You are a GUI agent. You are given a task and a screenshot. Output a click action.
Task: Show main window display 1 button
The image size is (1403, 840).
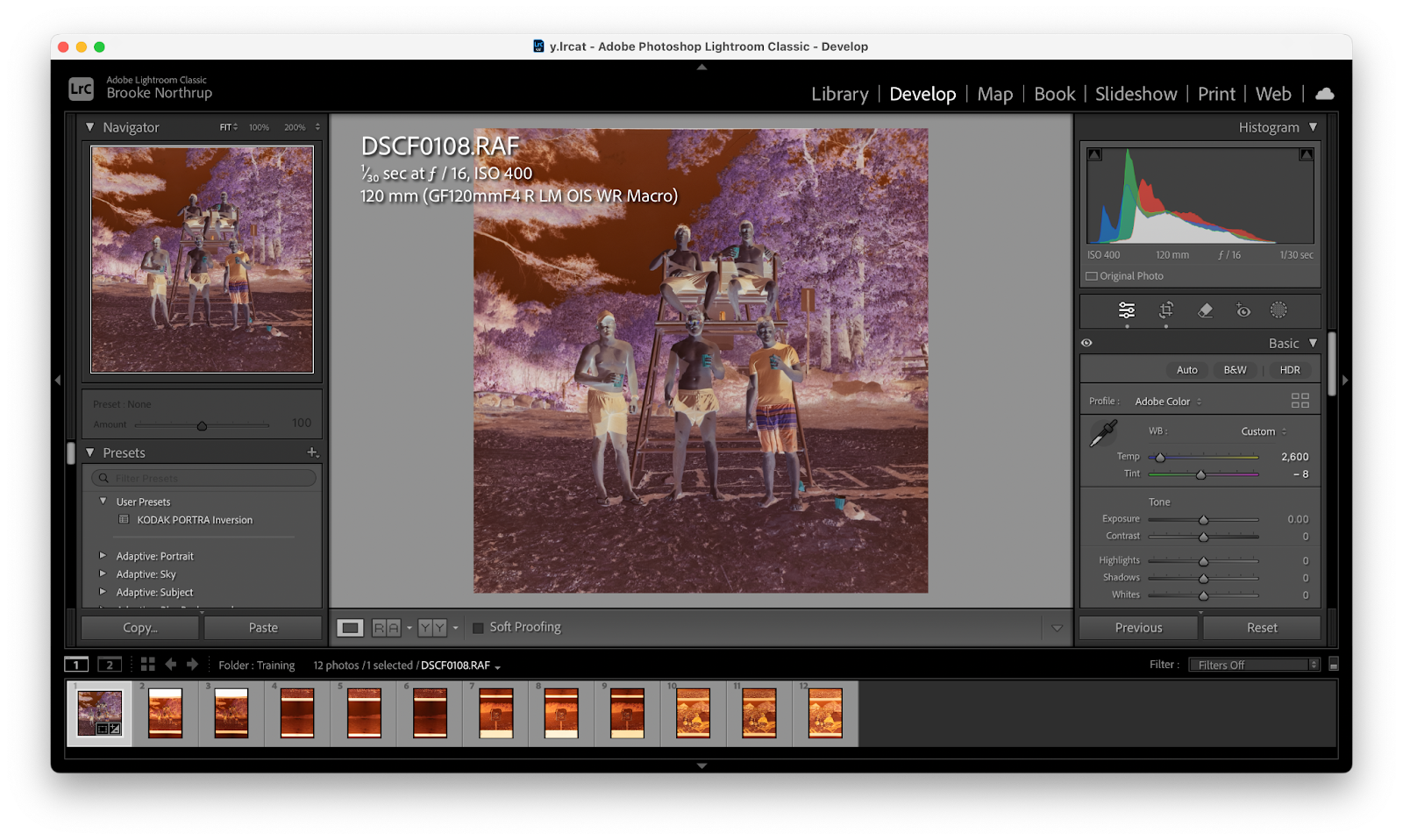(76, 665)
